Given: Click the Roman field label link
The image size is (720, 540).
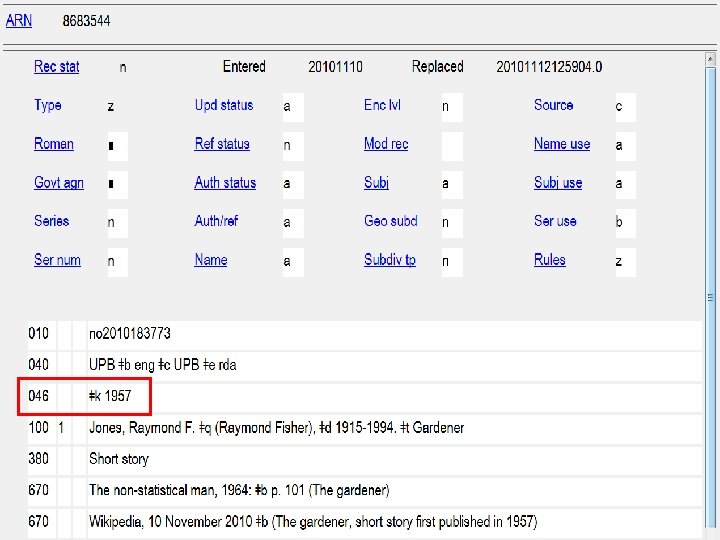Looking at the screenshot, I should click(x=54, y=144).
